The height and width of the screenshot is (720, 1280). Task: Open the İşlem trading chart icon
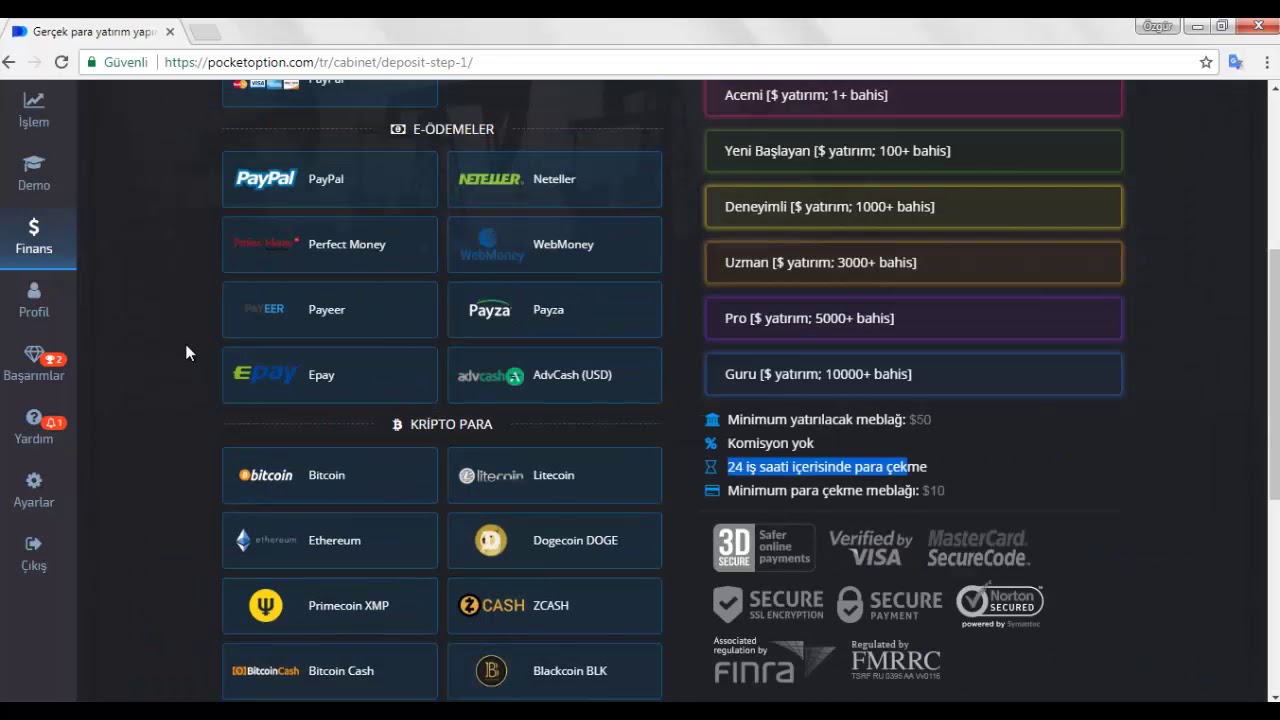point(34,100)
